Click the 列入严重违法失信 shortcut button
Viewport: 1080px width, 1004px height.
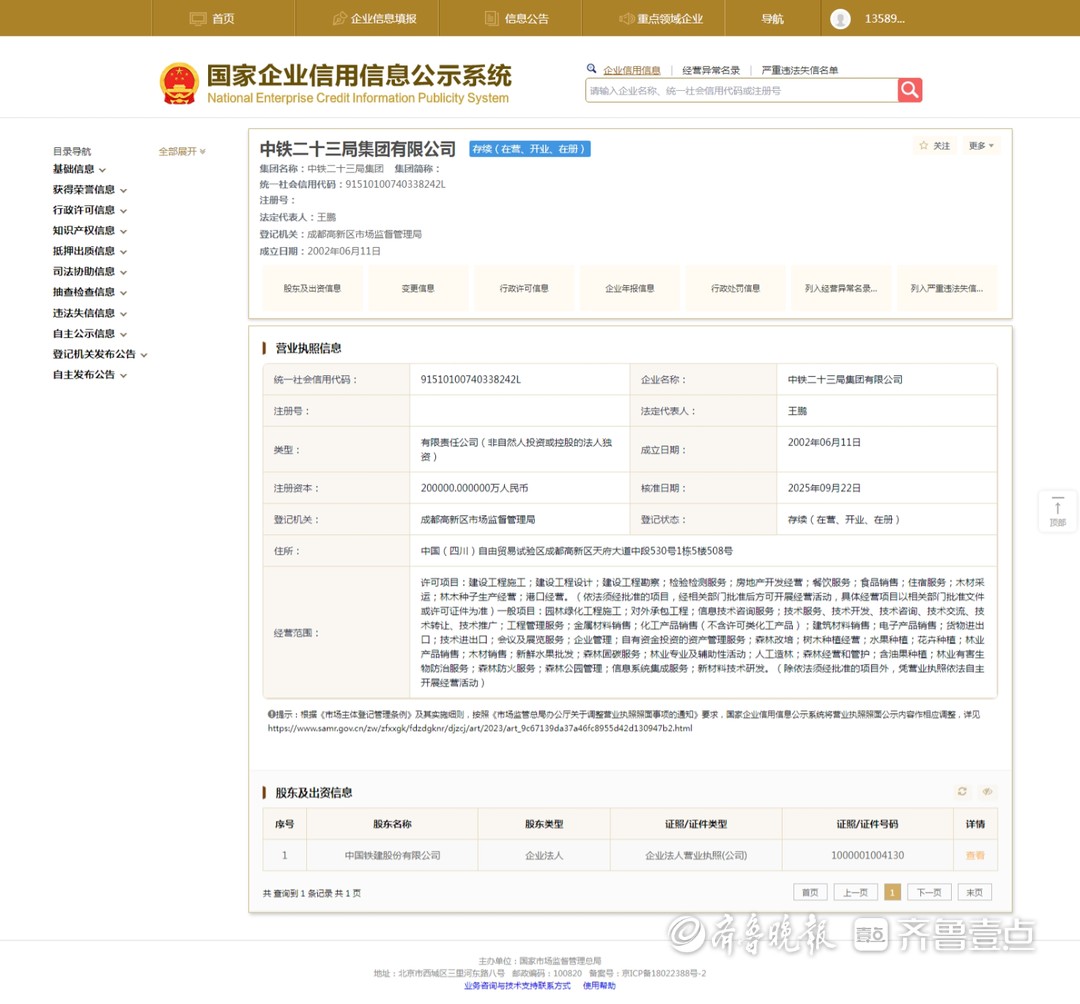point(947,289)
